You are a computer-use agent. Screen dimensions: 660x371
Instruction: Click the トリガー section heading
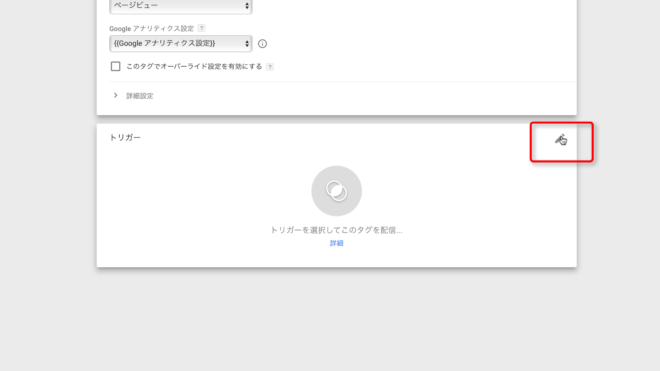[125, 138]
